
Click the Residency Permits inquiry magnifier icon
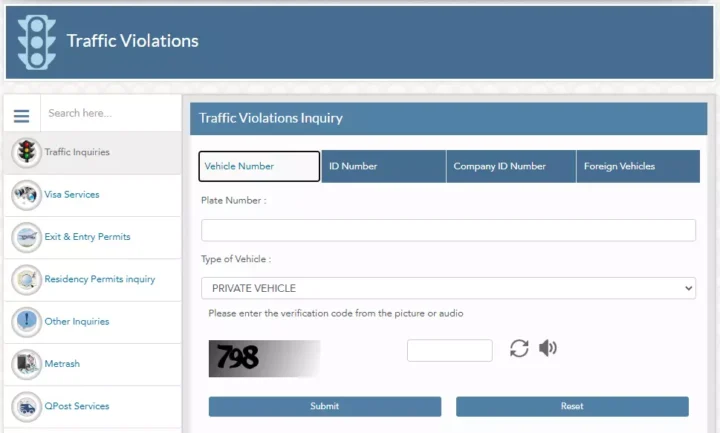pyautogui.click(x=26, y=279)
